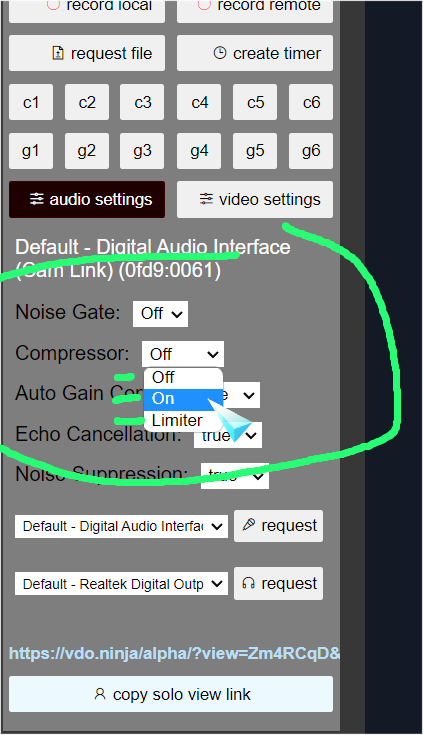Click the request file button
Image resolution: width=423 pixels, height=735 pixels.
87,53
